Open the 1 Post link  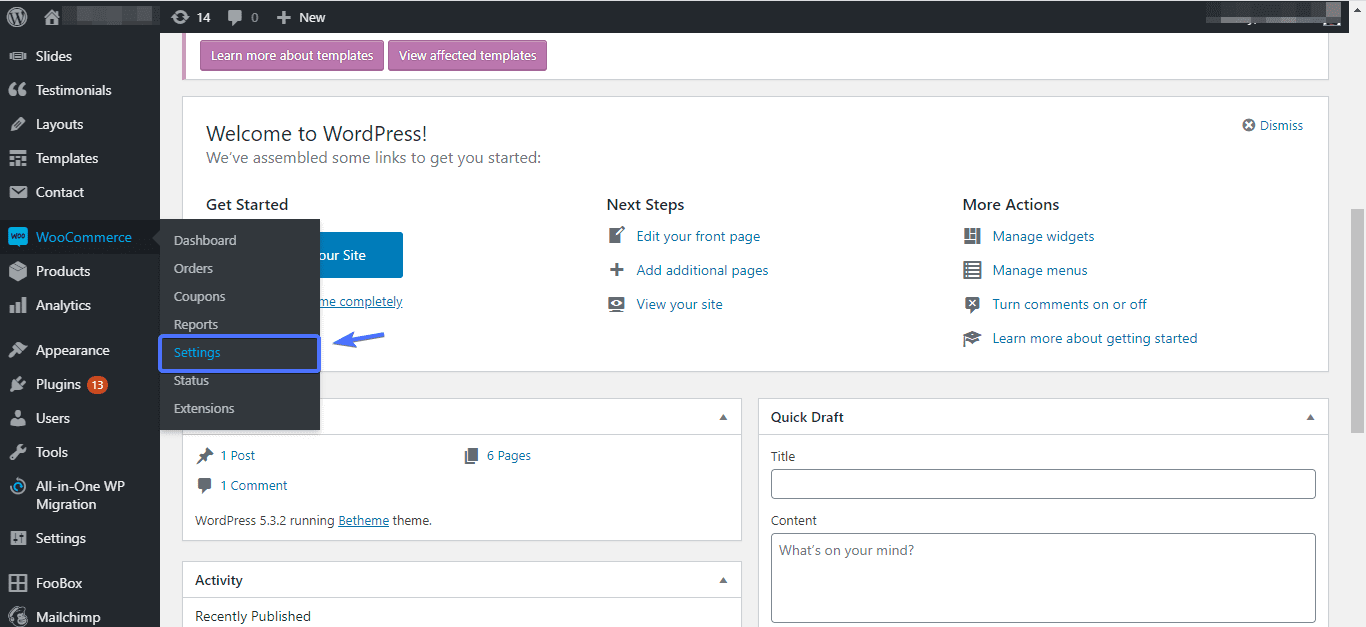click(238, 455)
